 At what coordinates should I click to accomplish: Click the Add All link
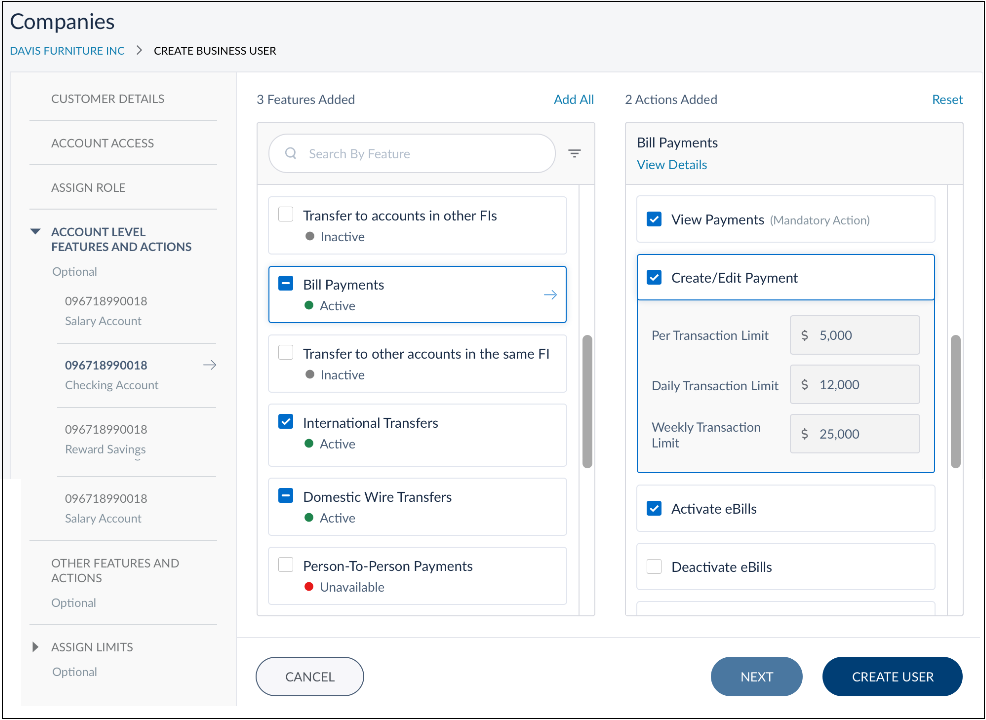(x=573, y=100)
